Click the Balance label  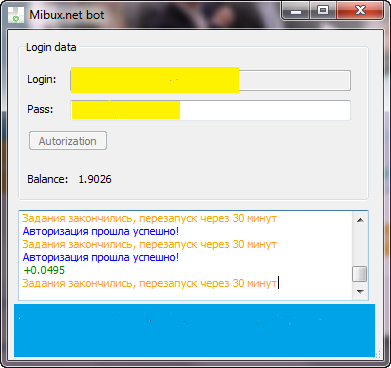tap(48, 179)
